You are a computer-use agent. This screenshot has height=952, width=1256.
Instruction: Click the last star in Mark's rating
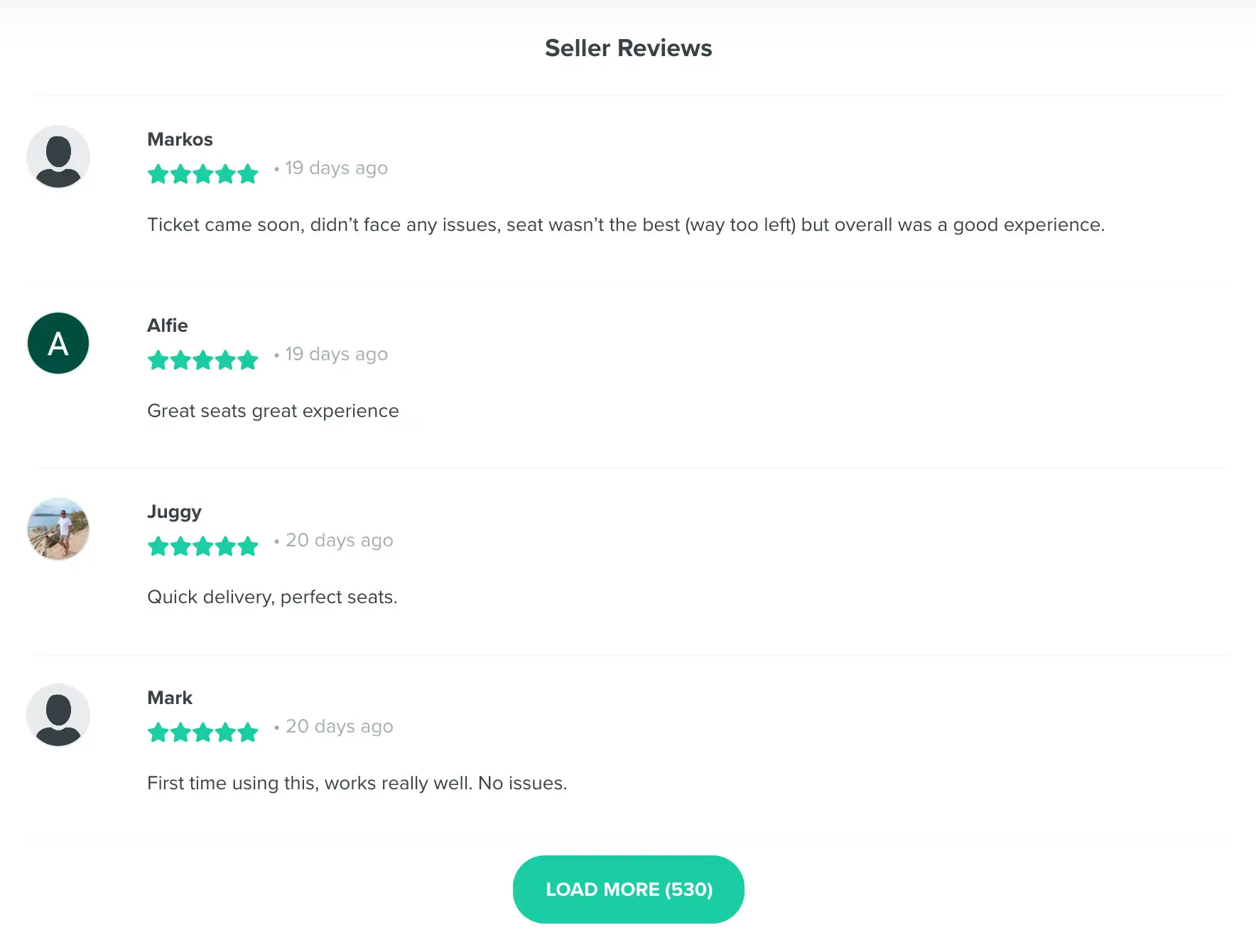(249, 732)
